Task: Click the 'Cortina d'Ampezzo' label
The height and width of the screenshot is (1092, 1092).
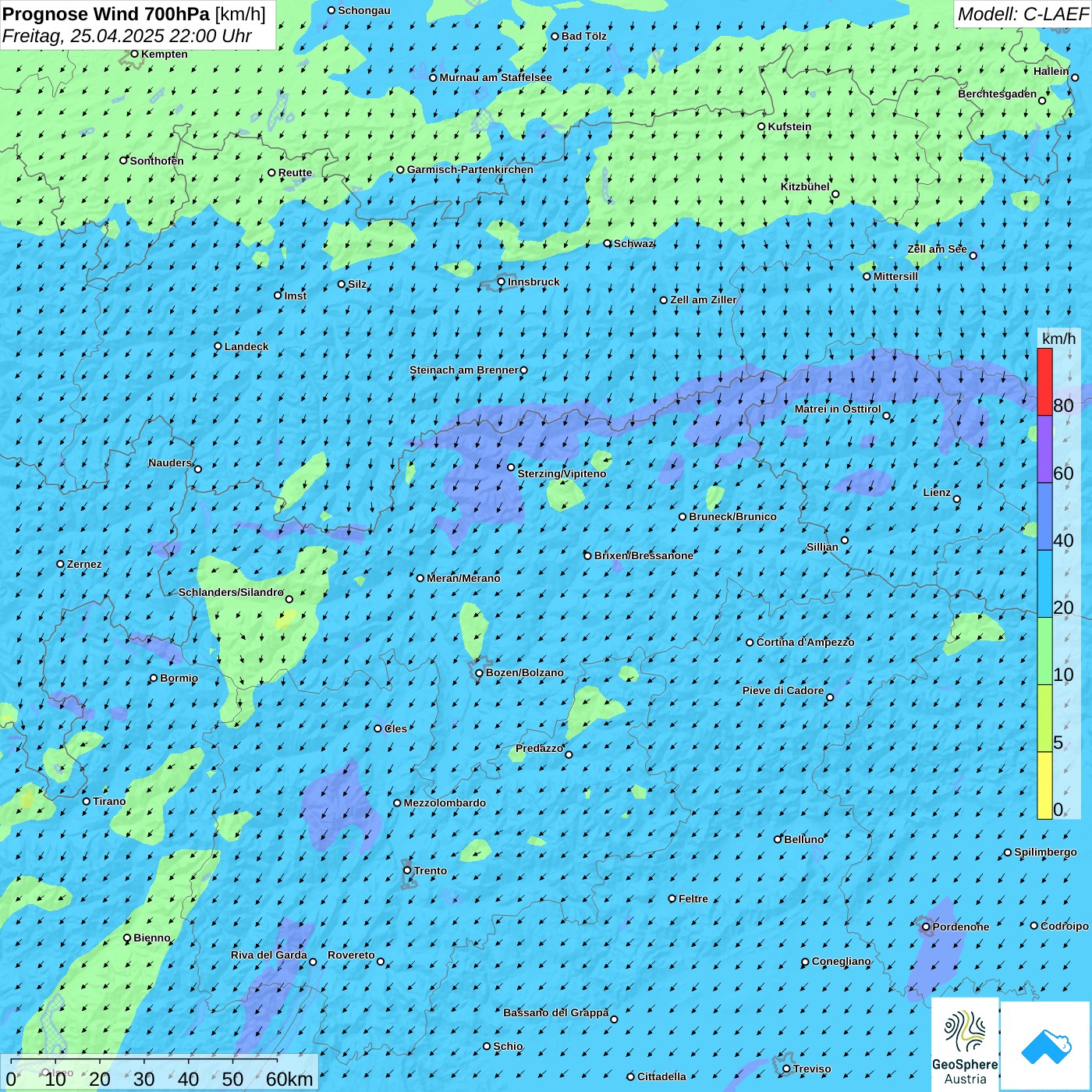Action: coord(805,642)
